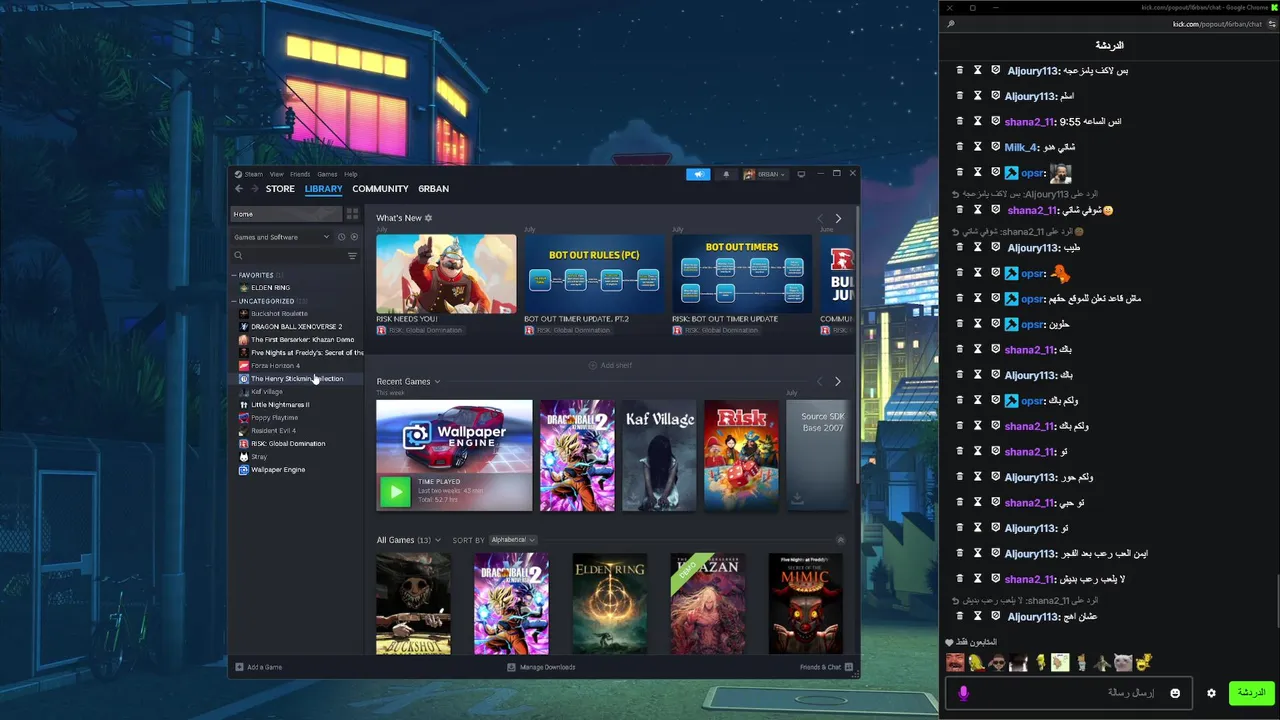Select Forza Horizon 4 in library list

[275, 366]
